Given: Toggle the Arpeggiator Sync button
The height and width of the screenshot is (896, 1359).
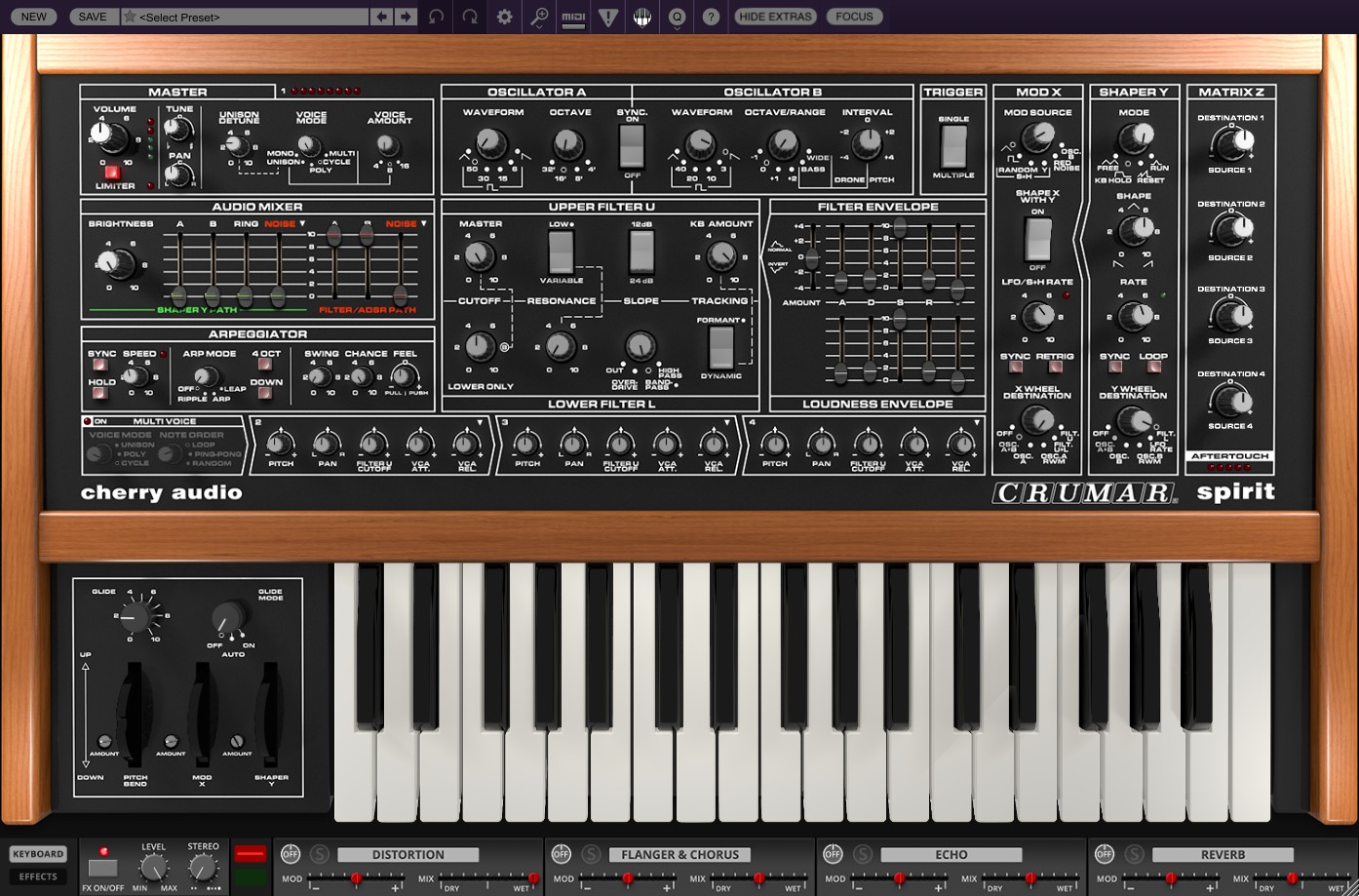Looking at the screenshot, I should (99, 366).
